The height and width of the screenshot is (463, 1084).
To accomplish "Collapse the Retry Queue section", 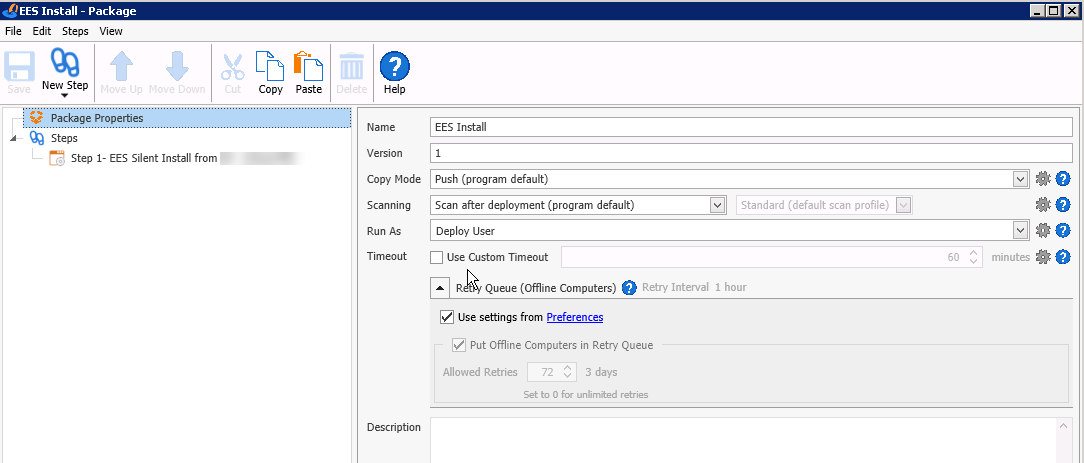I will 440,288.
